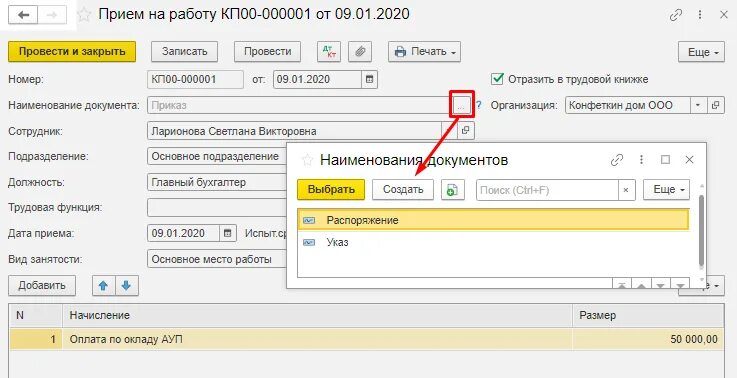Click the Наименование документа field showing Приказ

(x=300, y=105)
